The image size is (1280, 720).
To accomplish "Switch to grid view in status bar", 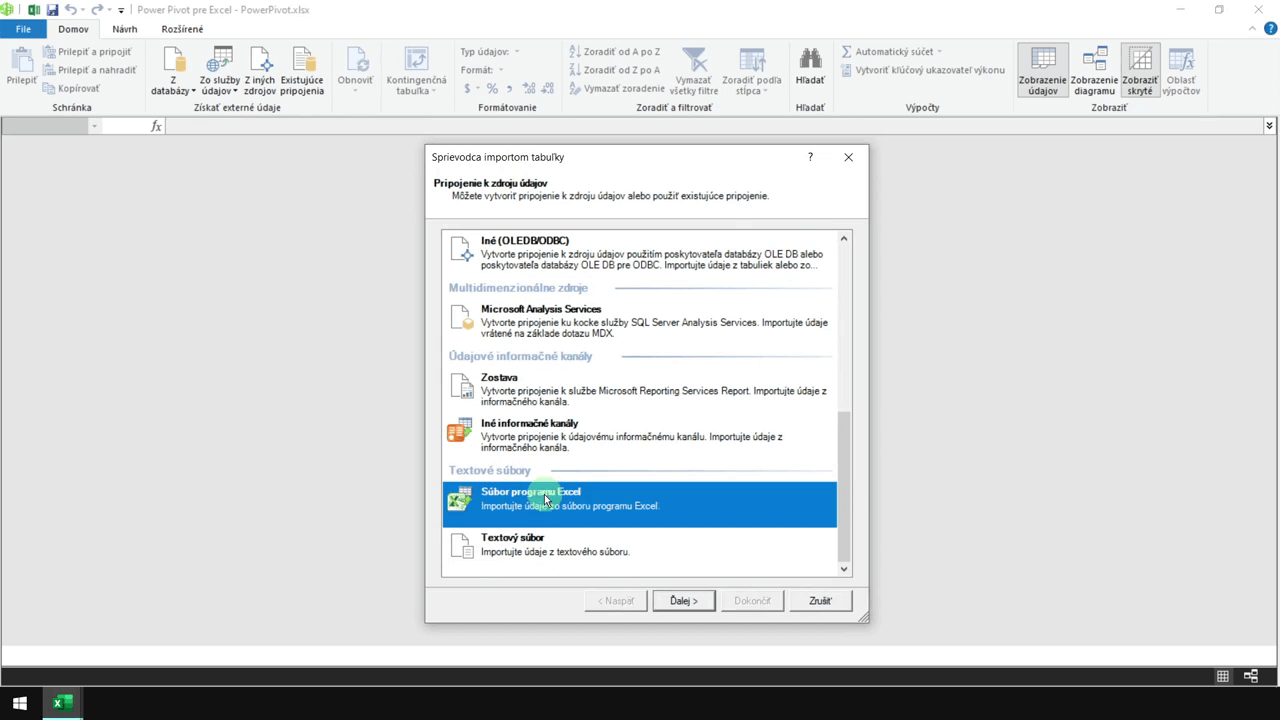I will [1223, 676].
